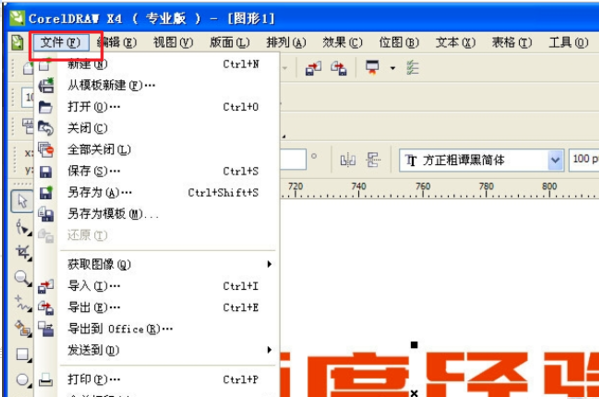Click the 另存为 disk menu icon

point(46,193)
